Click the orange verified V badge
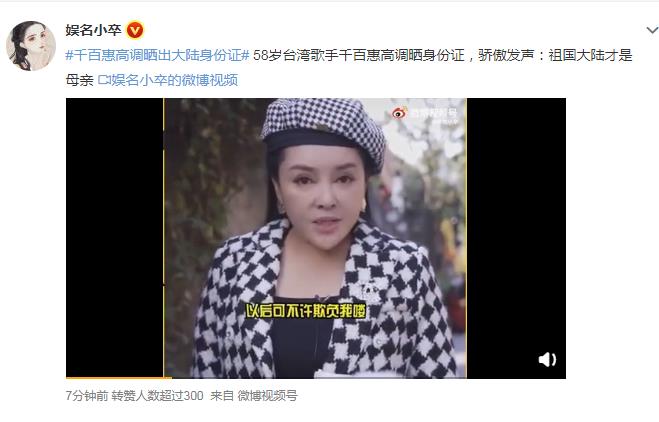The width and height of the screenshot is (659, 422). [135, 30]
